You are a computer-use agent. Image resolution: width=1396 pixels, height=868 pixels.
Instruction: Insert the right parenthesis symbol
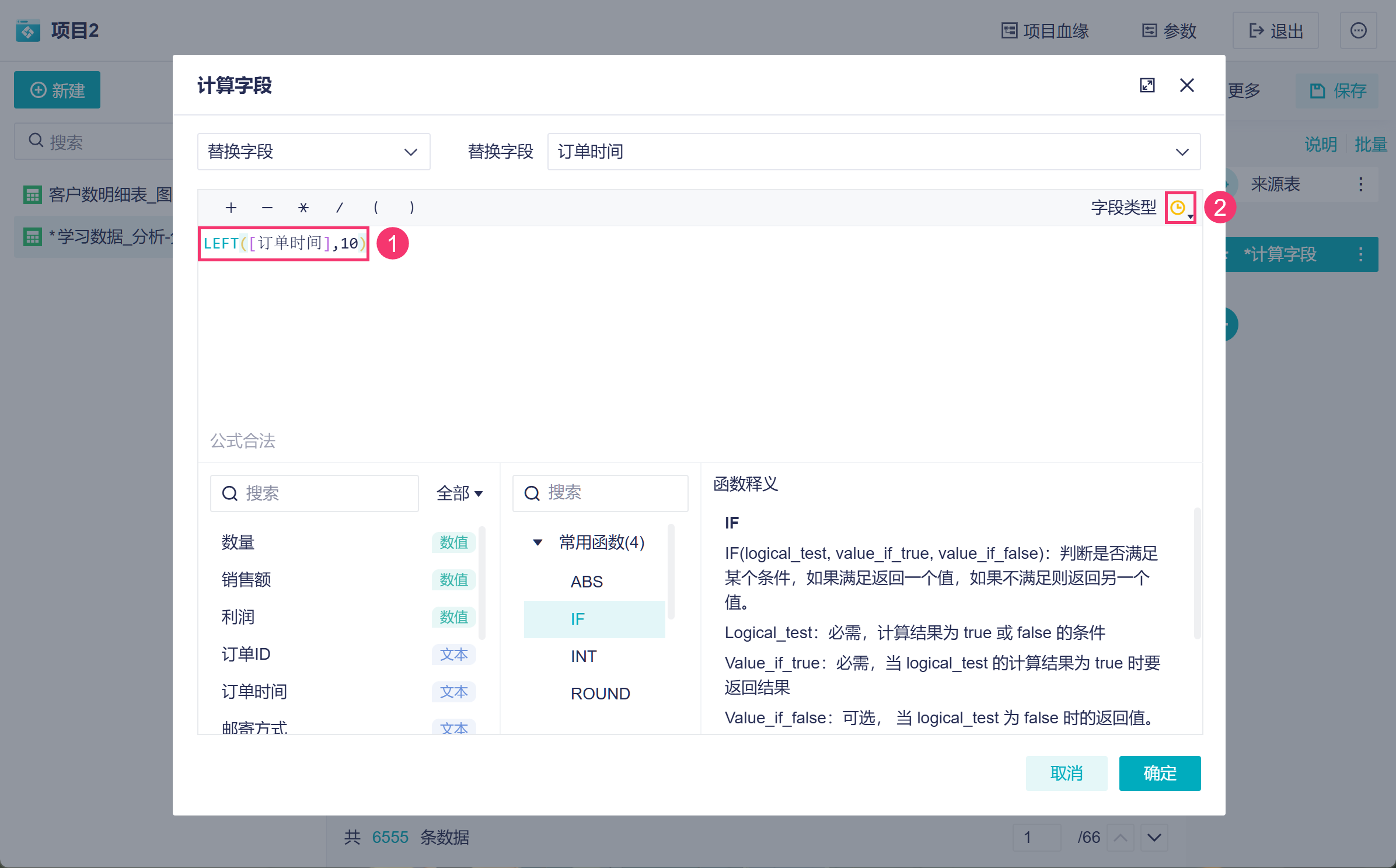(x=412, y=208)
